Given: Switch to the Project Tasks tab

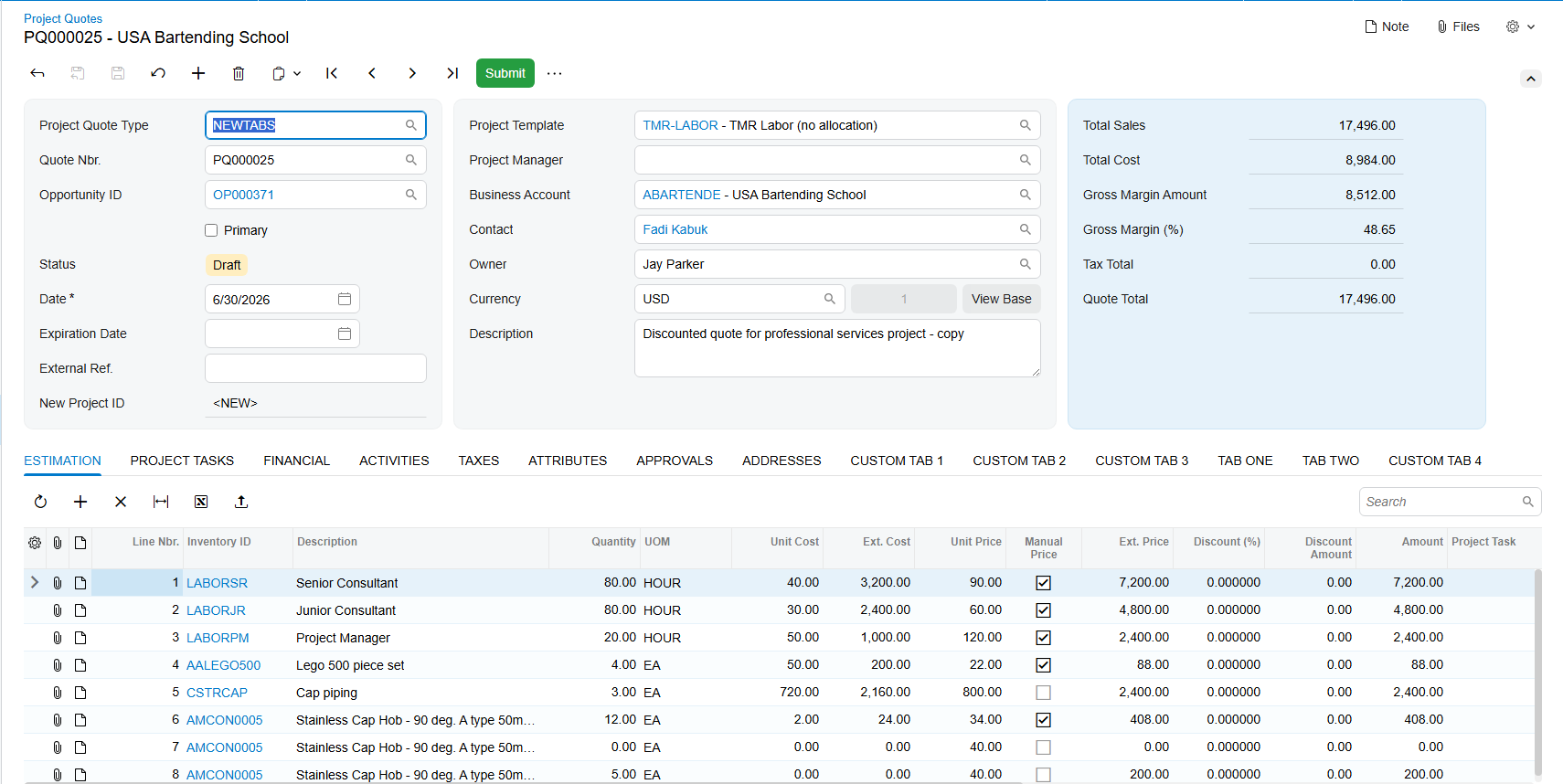Looking at the screenshot, I should [182, 461].
